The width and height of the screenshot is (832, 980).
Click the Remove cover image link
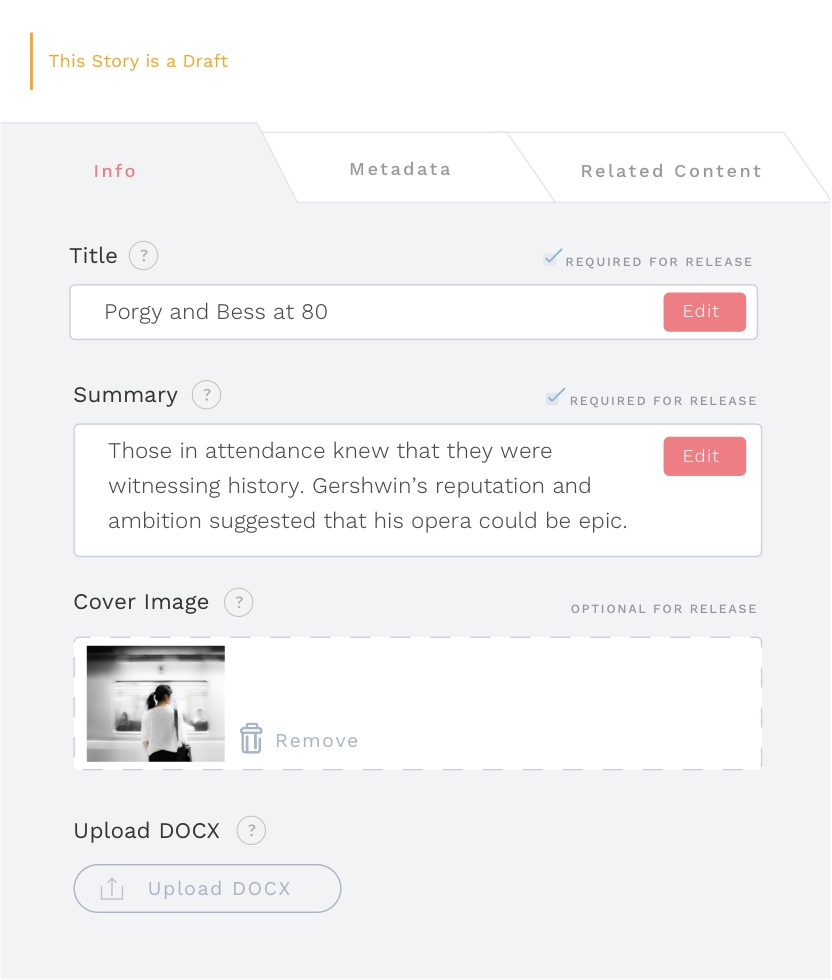click(x=316, y=741)
